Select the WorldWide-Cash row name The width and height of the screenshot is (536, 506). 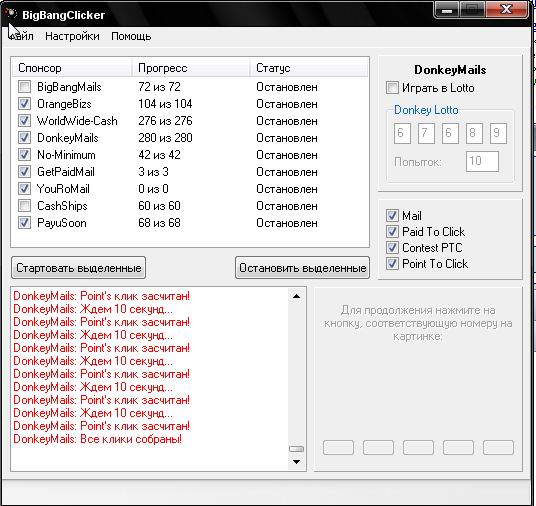click(x=77, y=121)
